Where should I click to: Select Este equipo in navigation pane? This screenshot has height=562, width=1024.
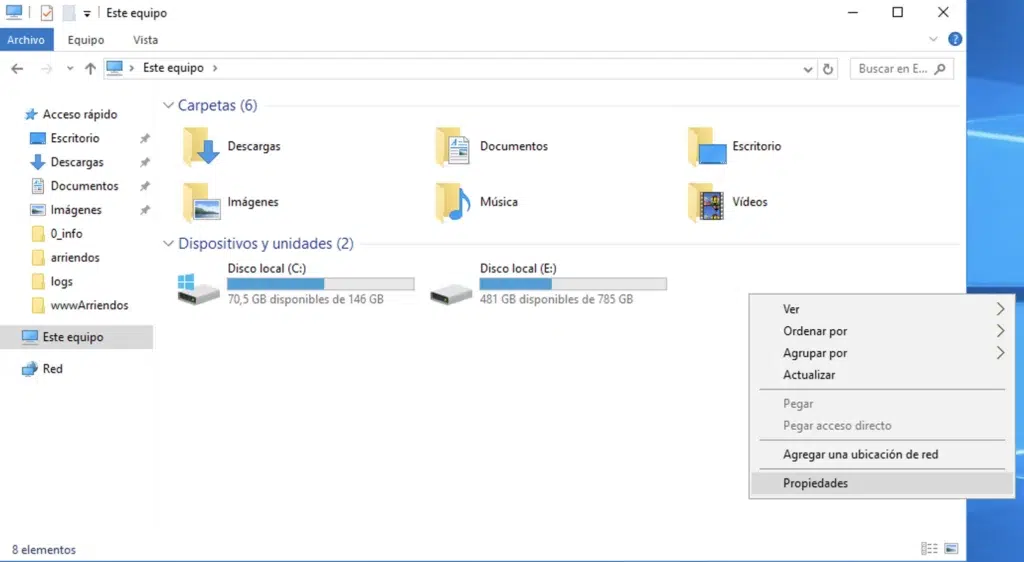76,337
